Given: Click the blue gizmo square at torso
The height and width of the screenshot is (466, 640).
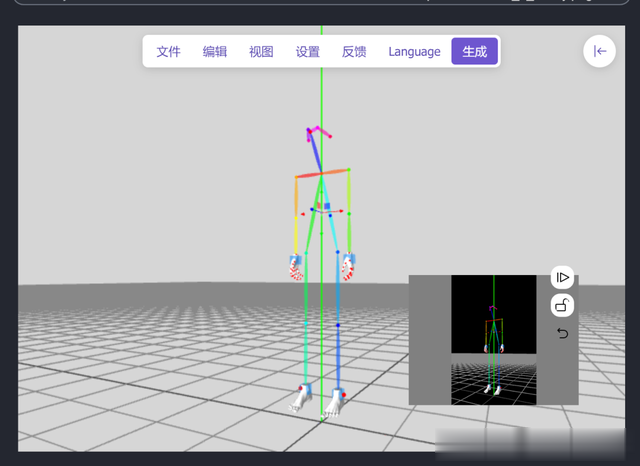Looking at the screenshot, I should point(327,206).
